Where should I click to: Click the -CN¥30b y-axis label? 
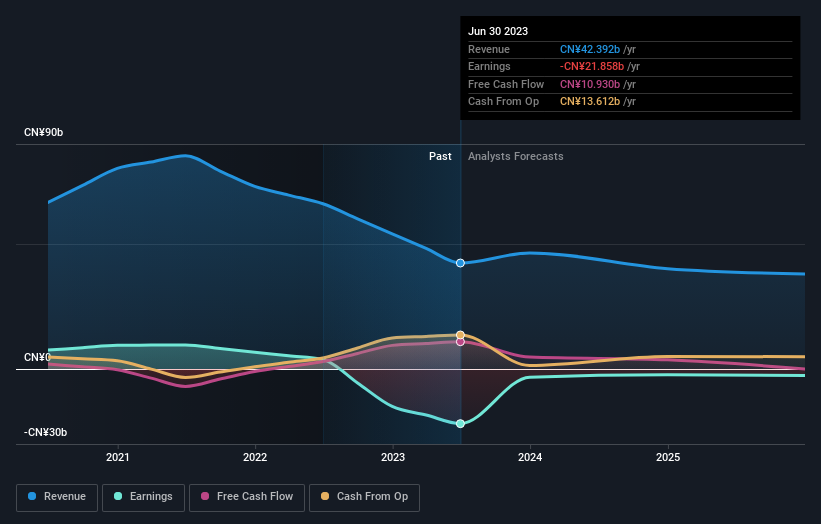(45, 432)
